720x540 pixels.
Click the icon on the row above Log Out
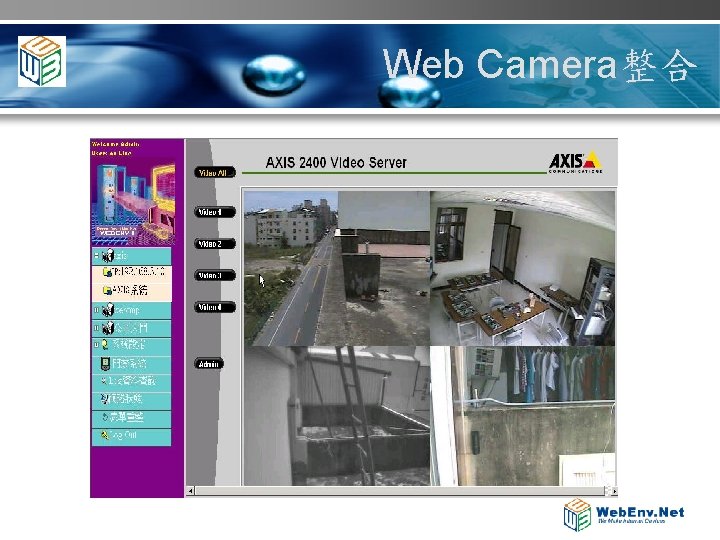point(105,417)
